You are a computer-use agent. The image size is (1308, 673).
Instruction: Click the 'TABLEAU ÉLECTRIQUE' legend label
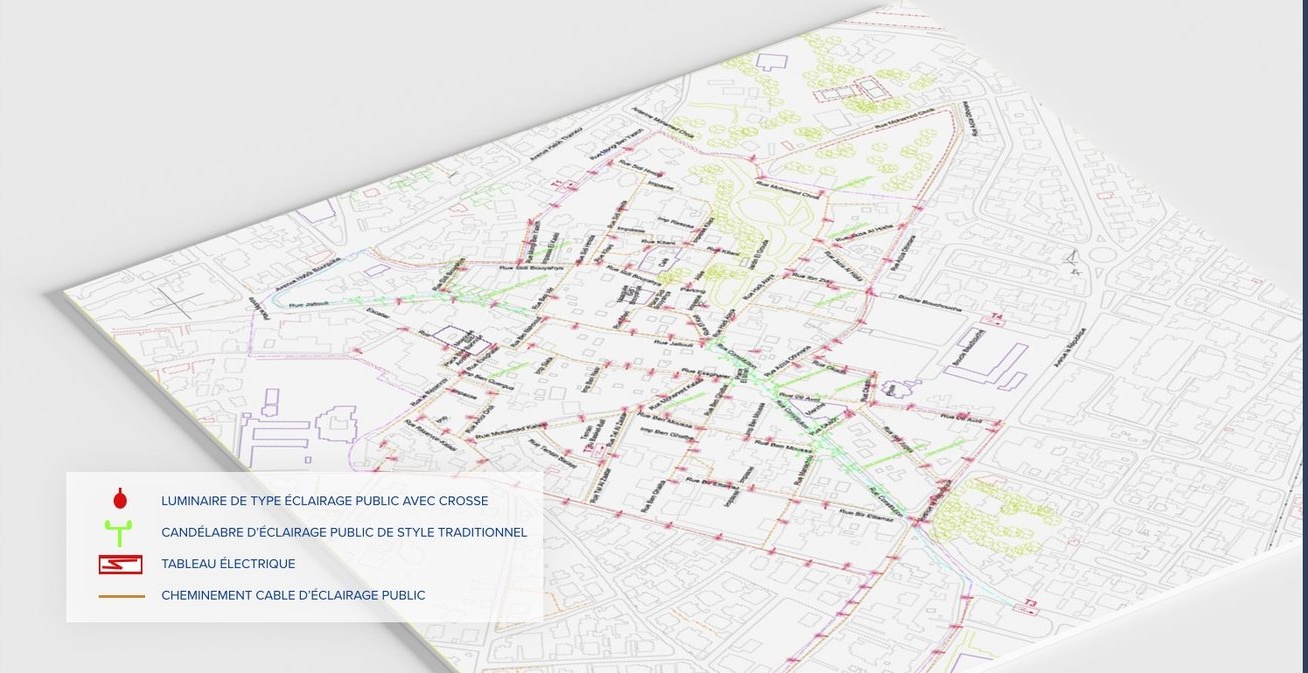pyautogui.click(x=228, y=564)
